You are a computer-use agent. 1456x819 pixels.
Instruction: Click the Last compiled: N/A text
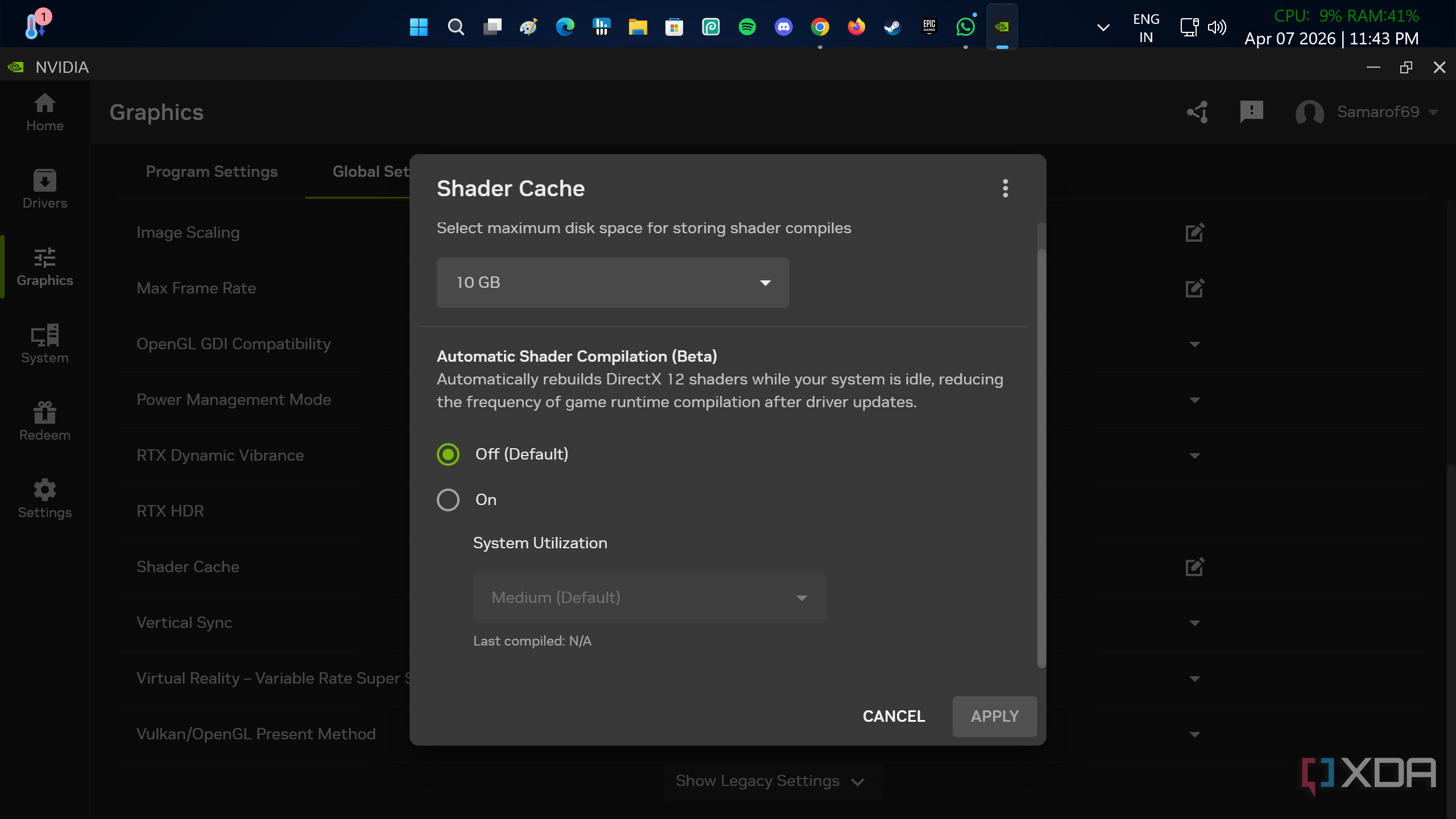click(532, 641)
